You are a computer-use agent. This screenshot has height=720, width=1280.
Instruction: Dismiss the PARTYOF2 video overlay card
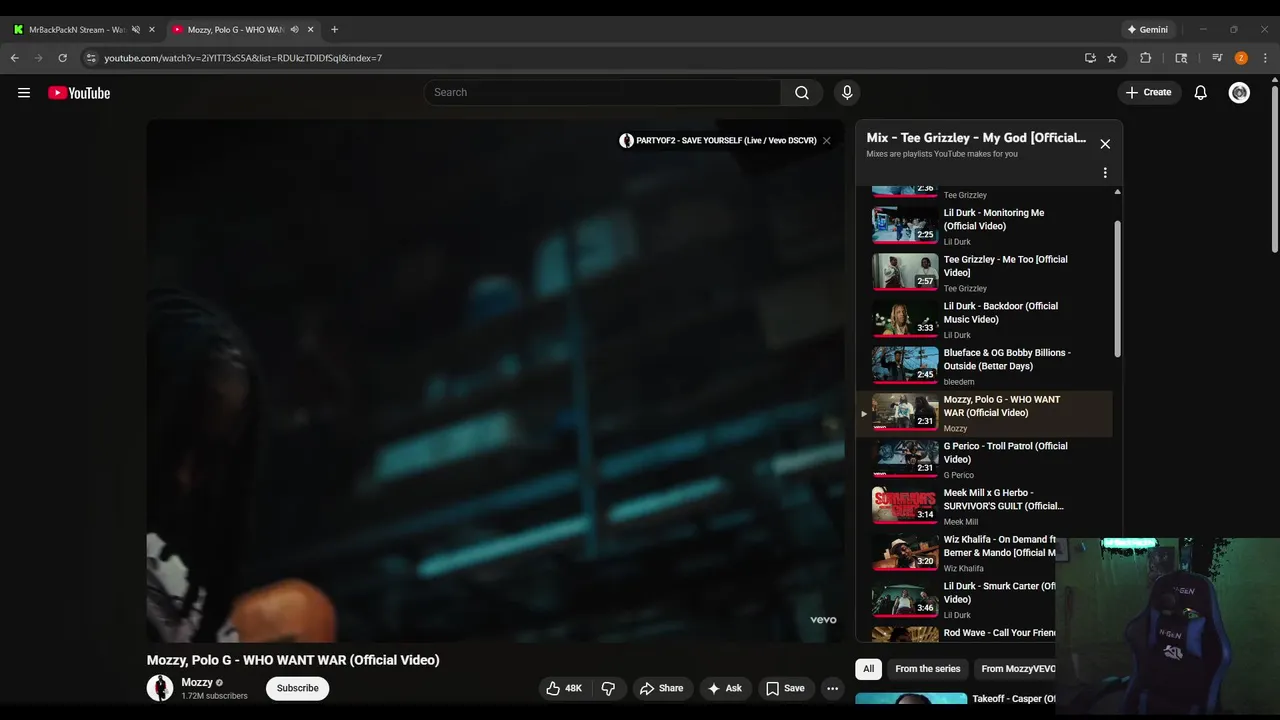point(827,141)
